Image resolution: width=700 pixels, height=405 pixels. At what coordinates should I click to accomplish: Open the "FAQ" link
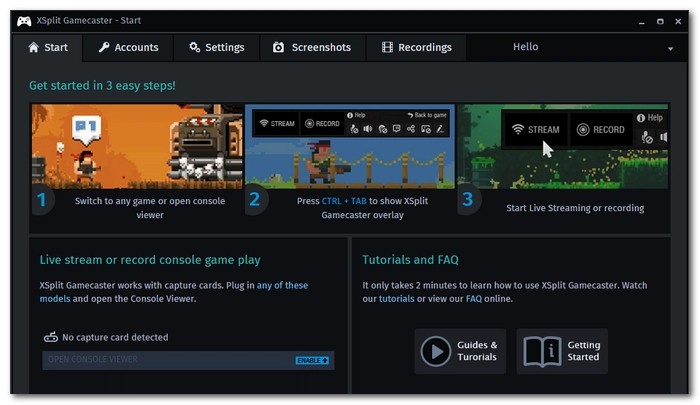[474, 299]
